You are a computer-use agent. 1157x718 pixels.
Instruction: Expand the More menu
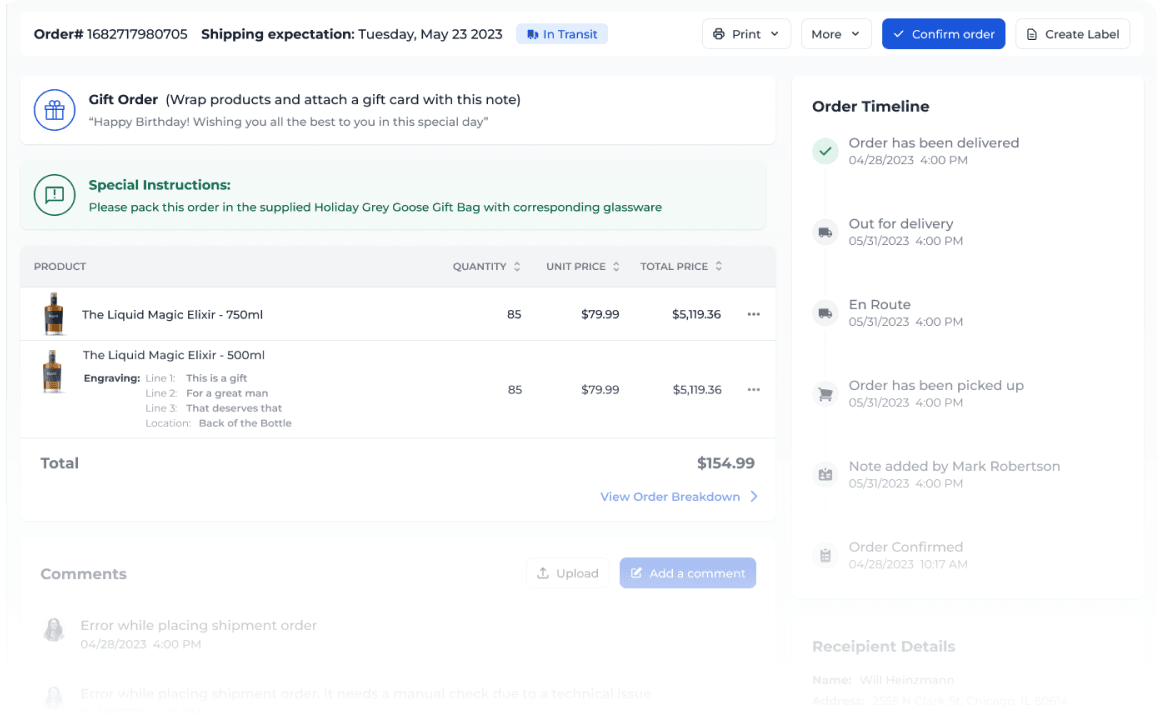(835, 34)
